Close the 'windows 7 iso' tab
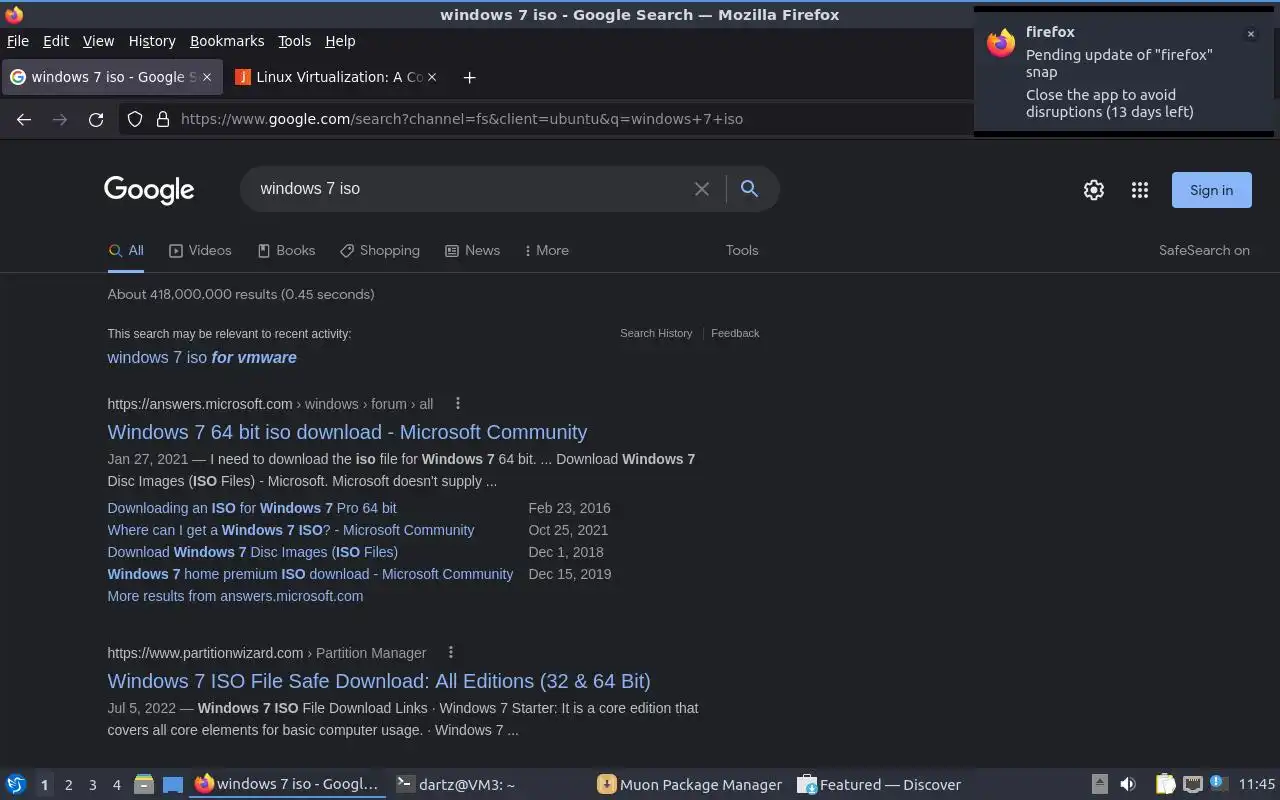This screenshot has height=800, width=1280. click(207, 77)
